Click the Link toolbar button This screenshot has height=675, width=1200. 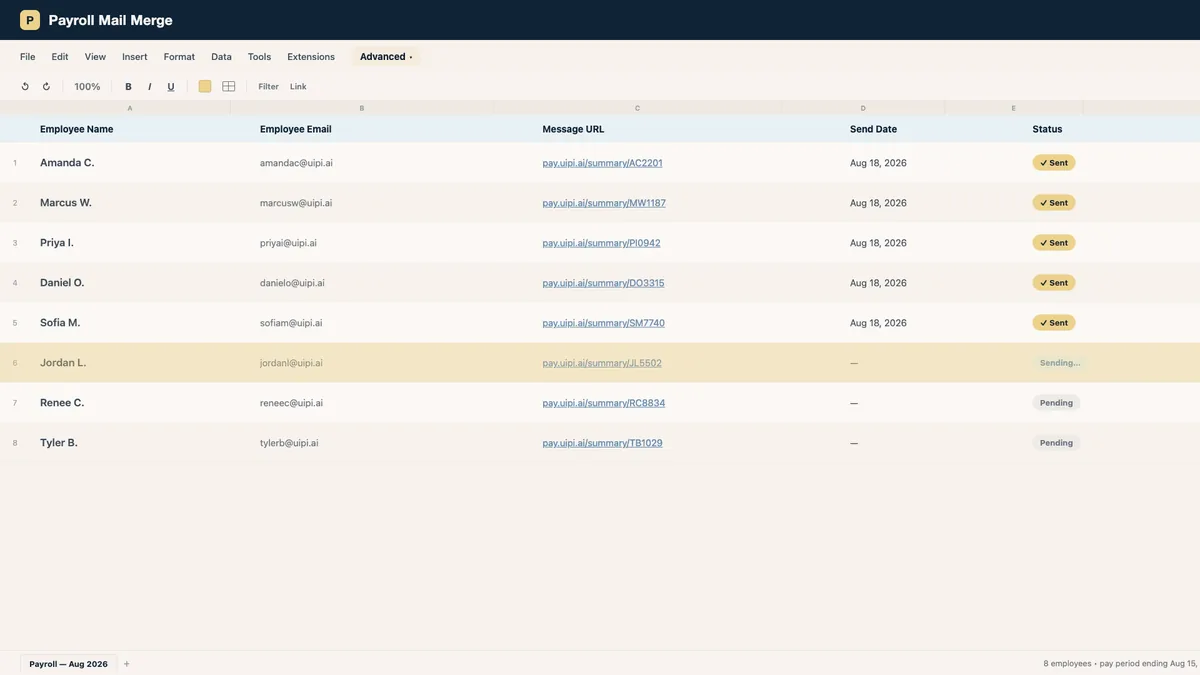[x=298, y=87]
